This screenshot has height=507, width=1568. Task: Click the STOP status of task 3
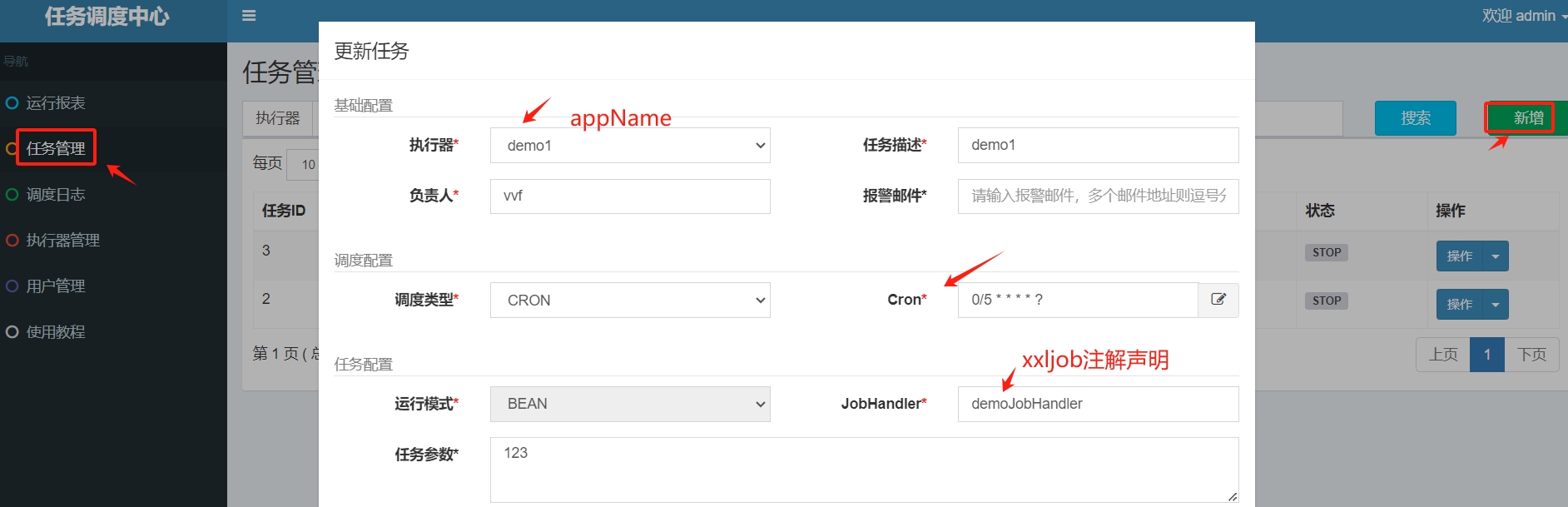pyautogui.click(x=1327, y=252)
